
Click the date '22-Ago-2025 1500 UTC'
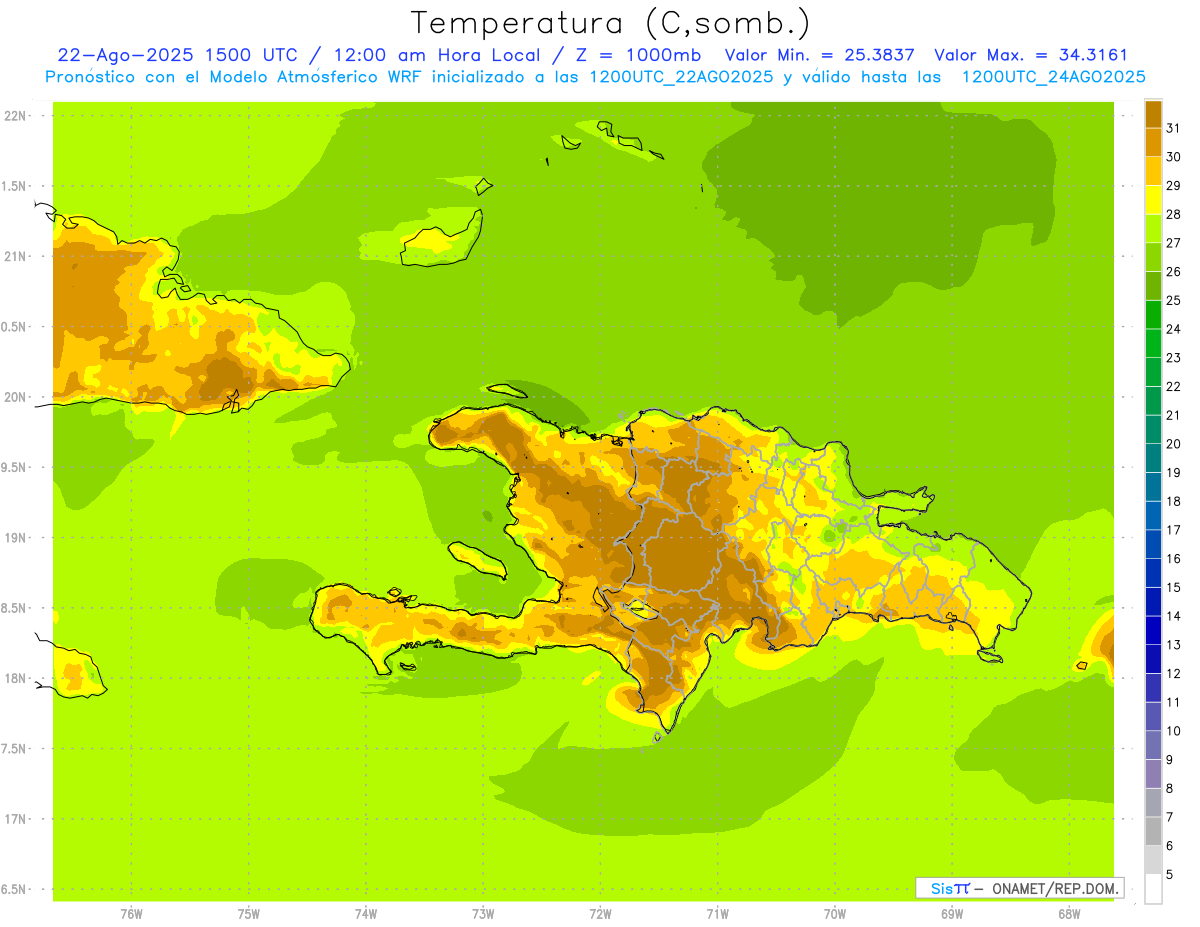[x=176, y=56]
